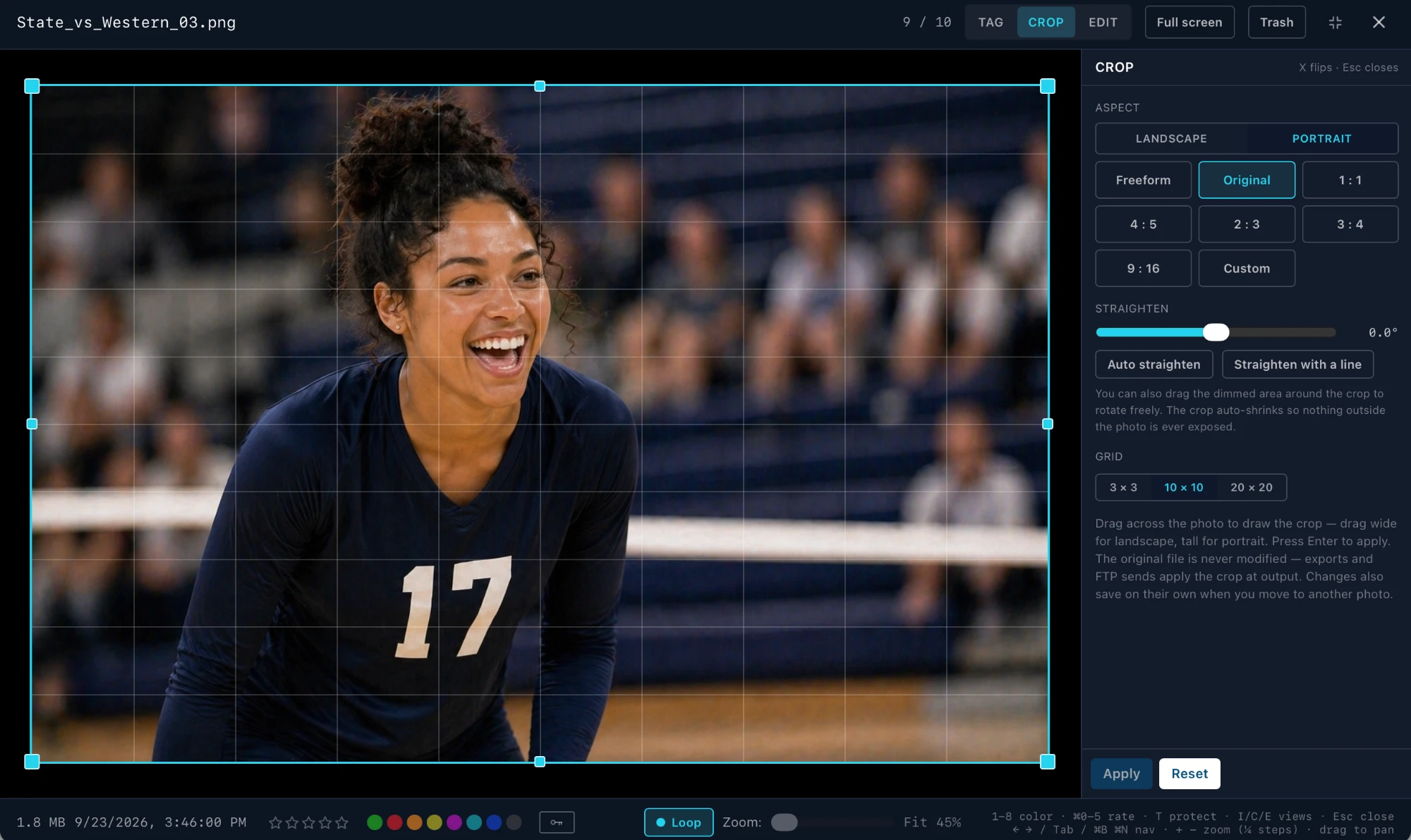Switch aspect orientation to Landscape
This screenshot has height=840, width=1411.
point(1171,139)
